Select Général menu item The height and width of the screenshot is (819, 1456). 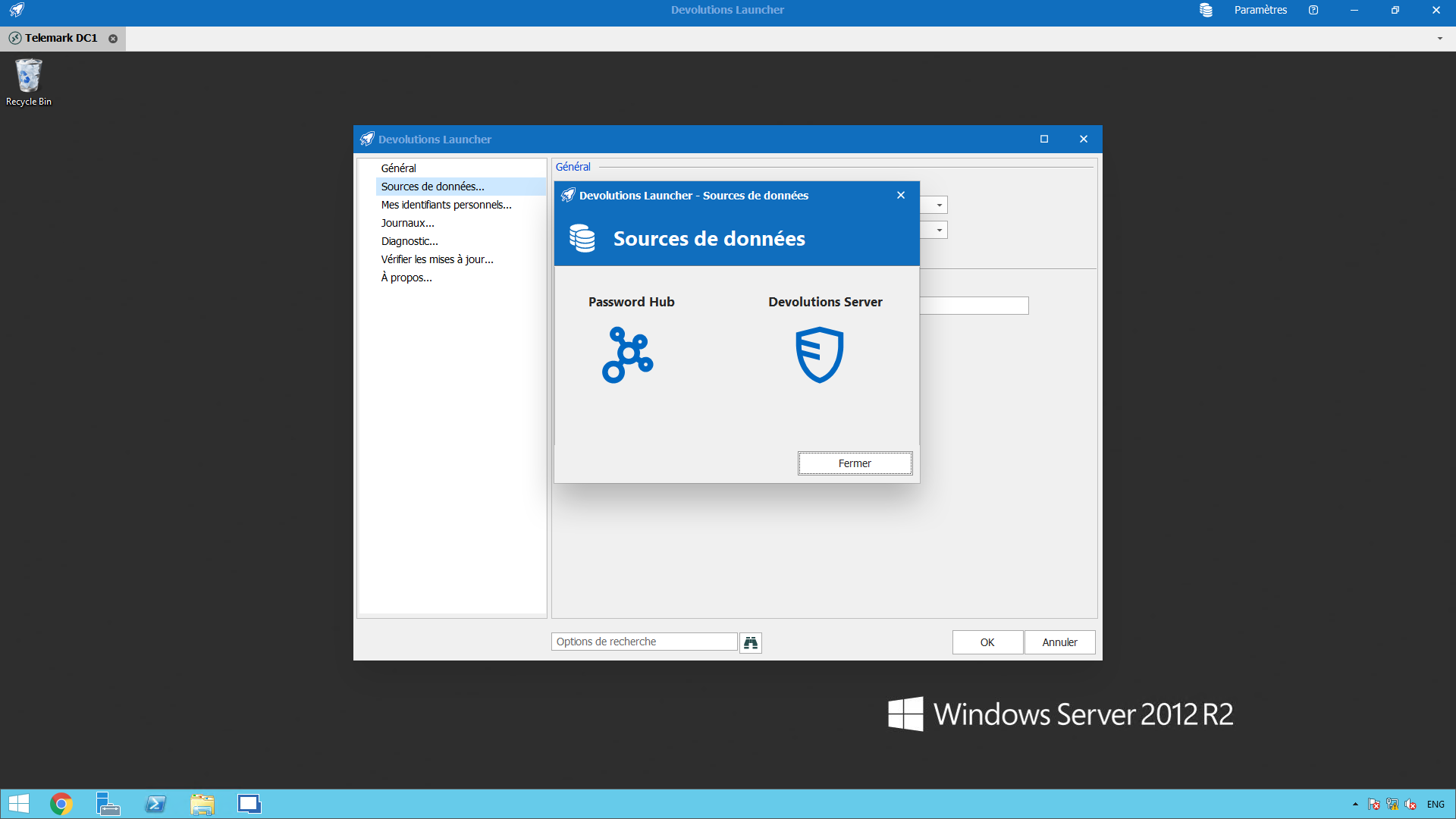[x=399, y=168]
